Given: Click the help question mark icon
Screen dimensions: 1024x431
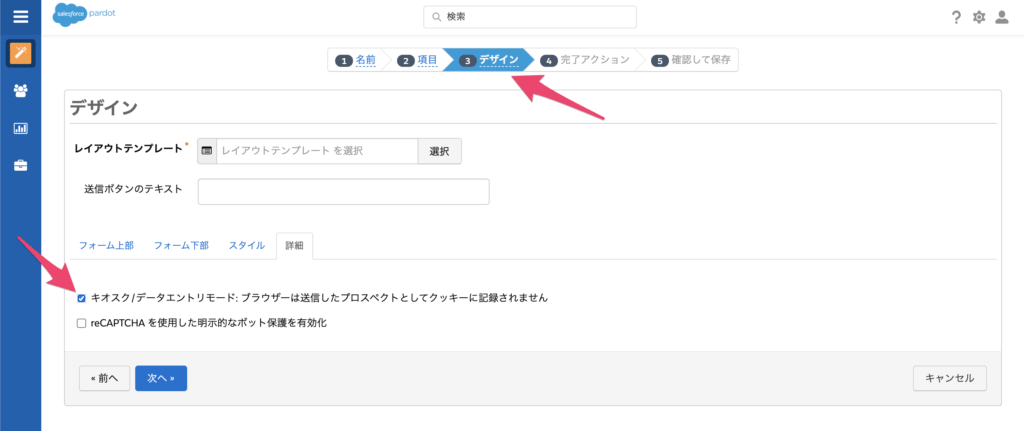Looking at the screenshot, I should pos(956,18).
